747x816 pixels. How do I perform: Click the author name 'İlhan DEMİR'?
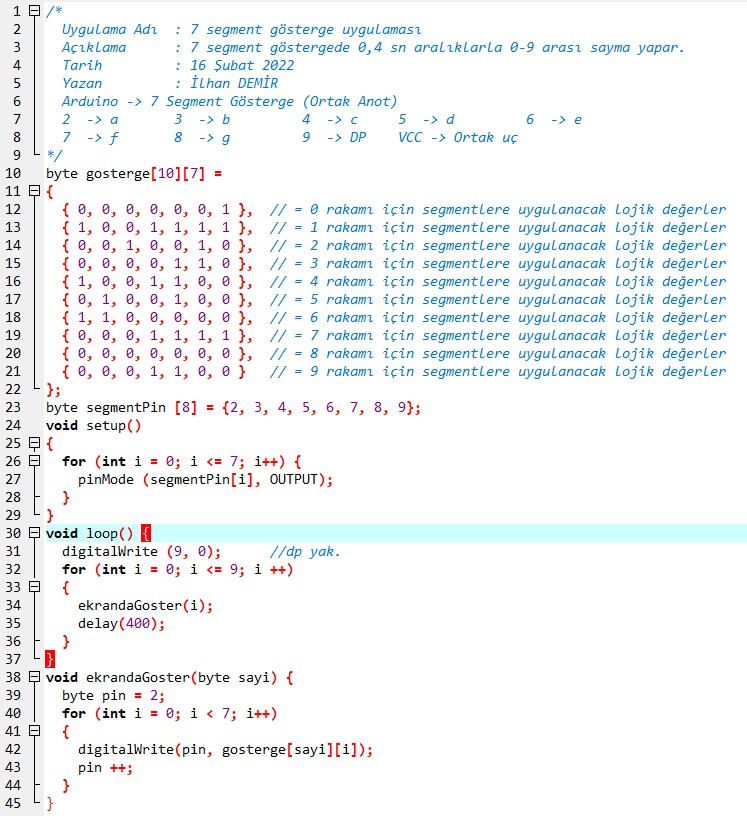[234, 83]
